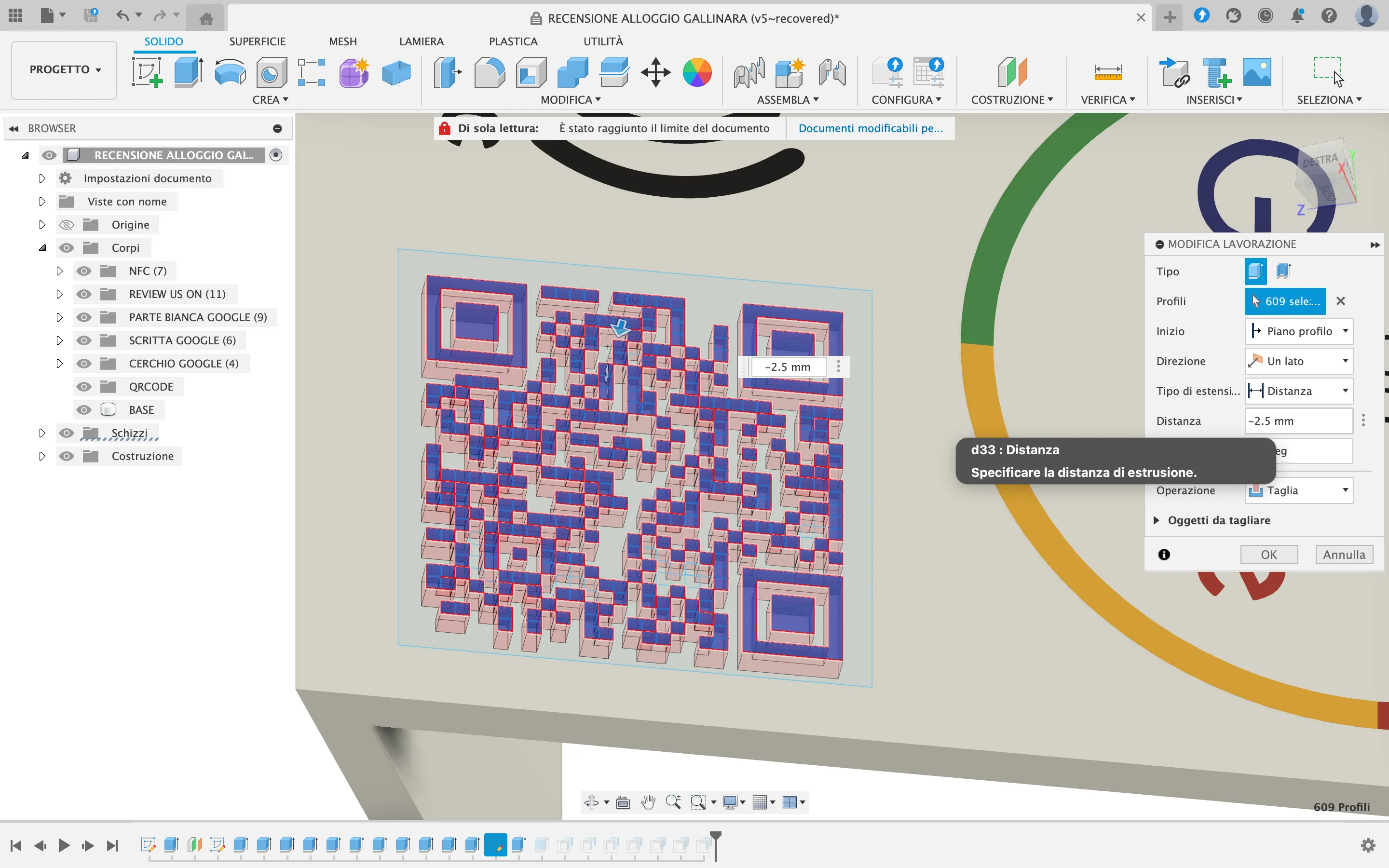Hide the SCRITTA GOOGLE (6) folder
Viewport: 1389px width, 868px height.
pos(84,340)
